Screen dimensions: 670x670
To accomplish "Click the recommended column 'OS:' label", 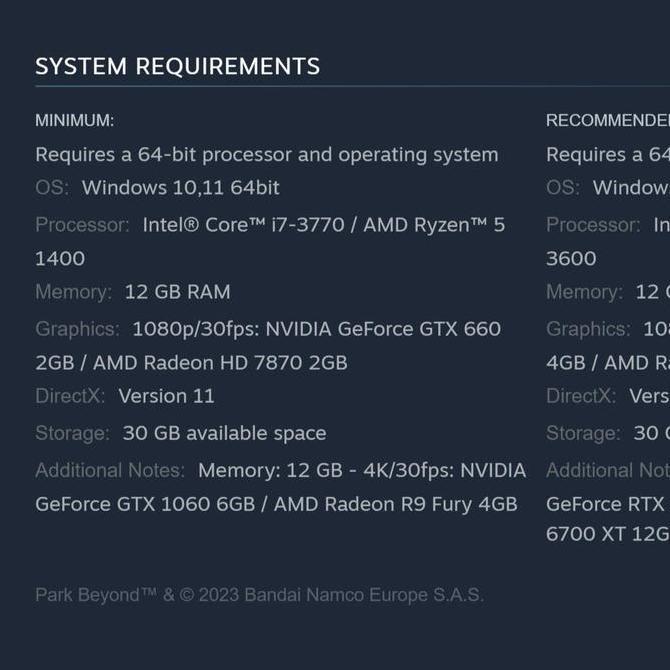I will [x=563, y=188].
